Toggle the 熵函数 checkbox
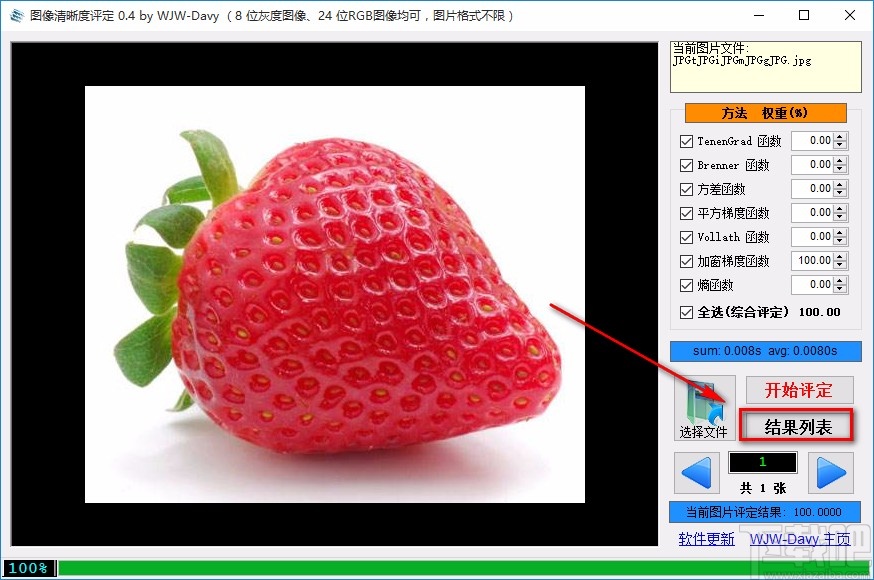 [x=686, y=285]
